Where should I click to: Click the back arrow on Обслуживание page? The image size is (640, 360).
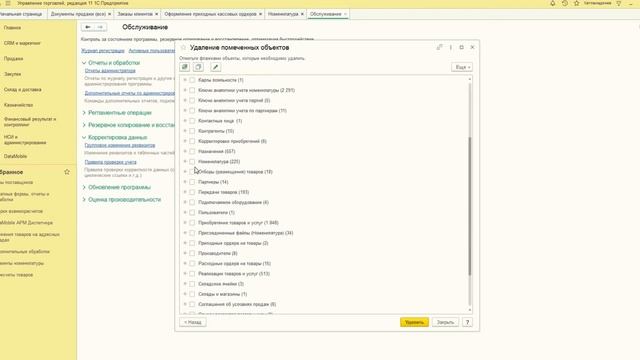[87, 27]
